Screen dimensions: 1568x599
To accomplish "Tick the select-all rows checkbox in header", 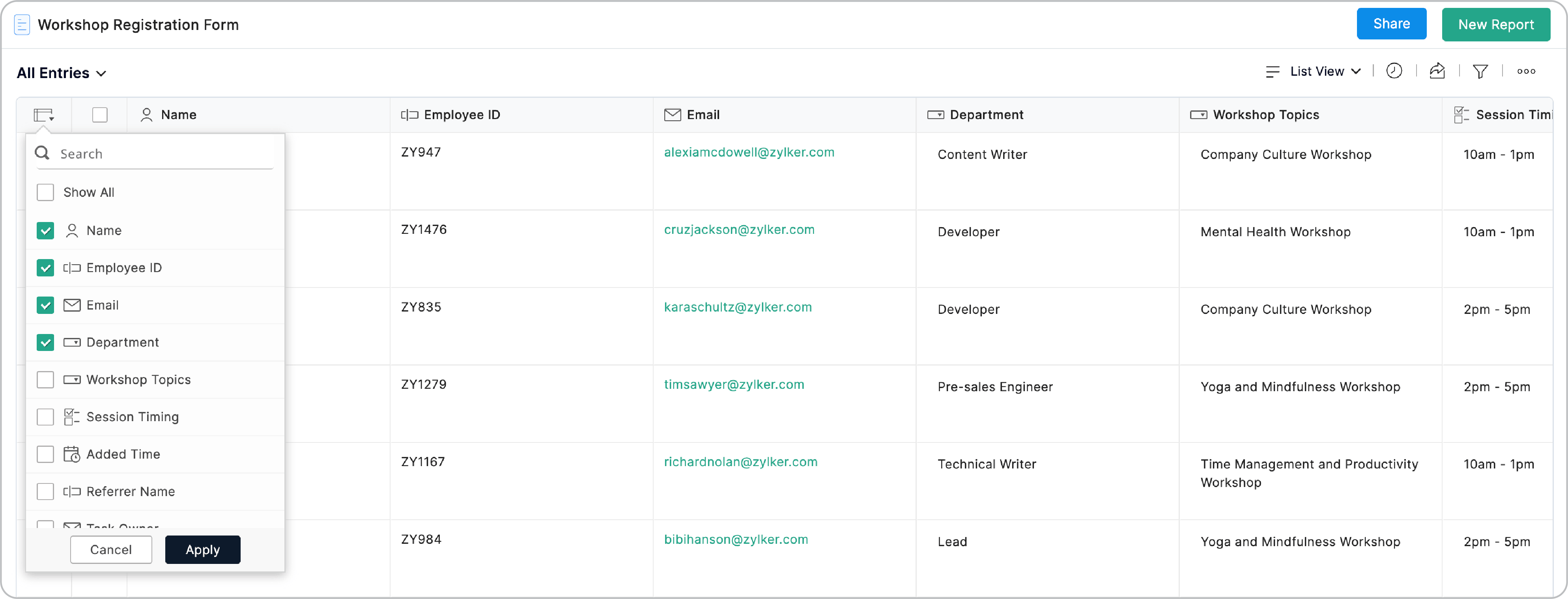I will pyautogui.click(x=100, y=115).
